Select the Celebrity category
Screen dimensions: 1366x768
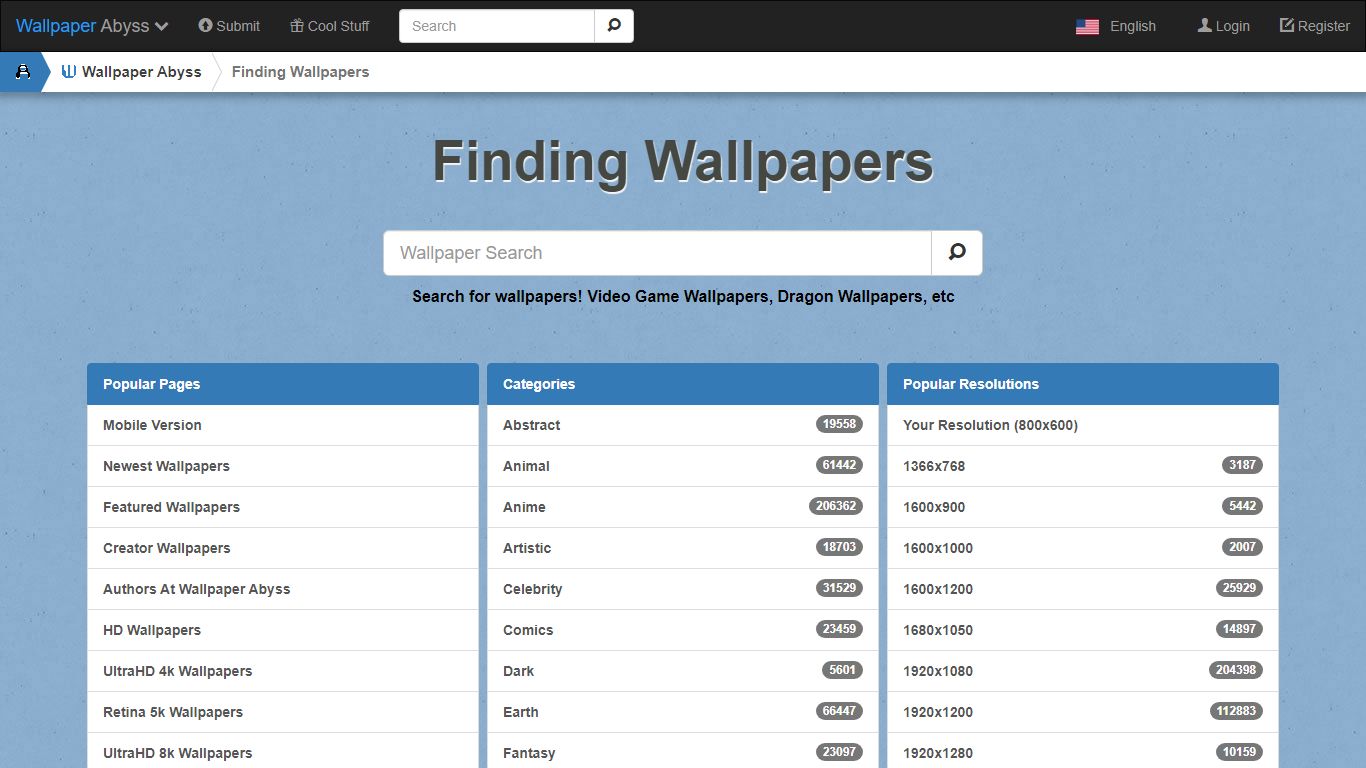click(x=683, y=589)
